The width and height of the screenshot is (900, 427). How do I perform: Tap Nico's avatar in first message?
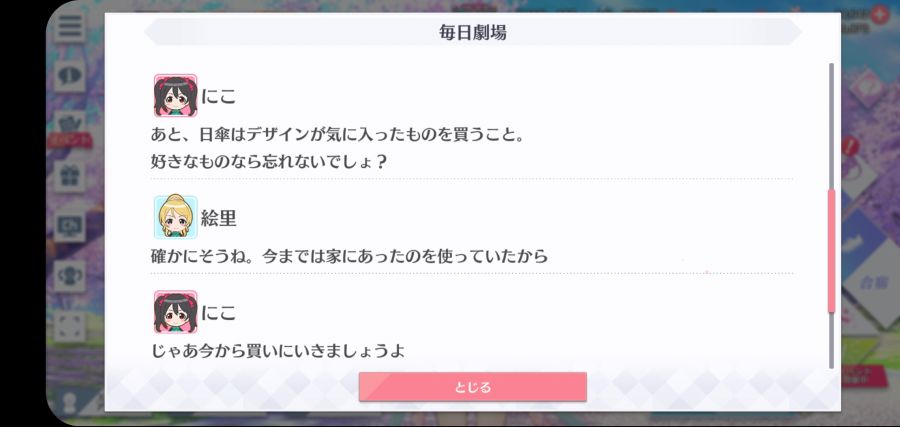176,96
